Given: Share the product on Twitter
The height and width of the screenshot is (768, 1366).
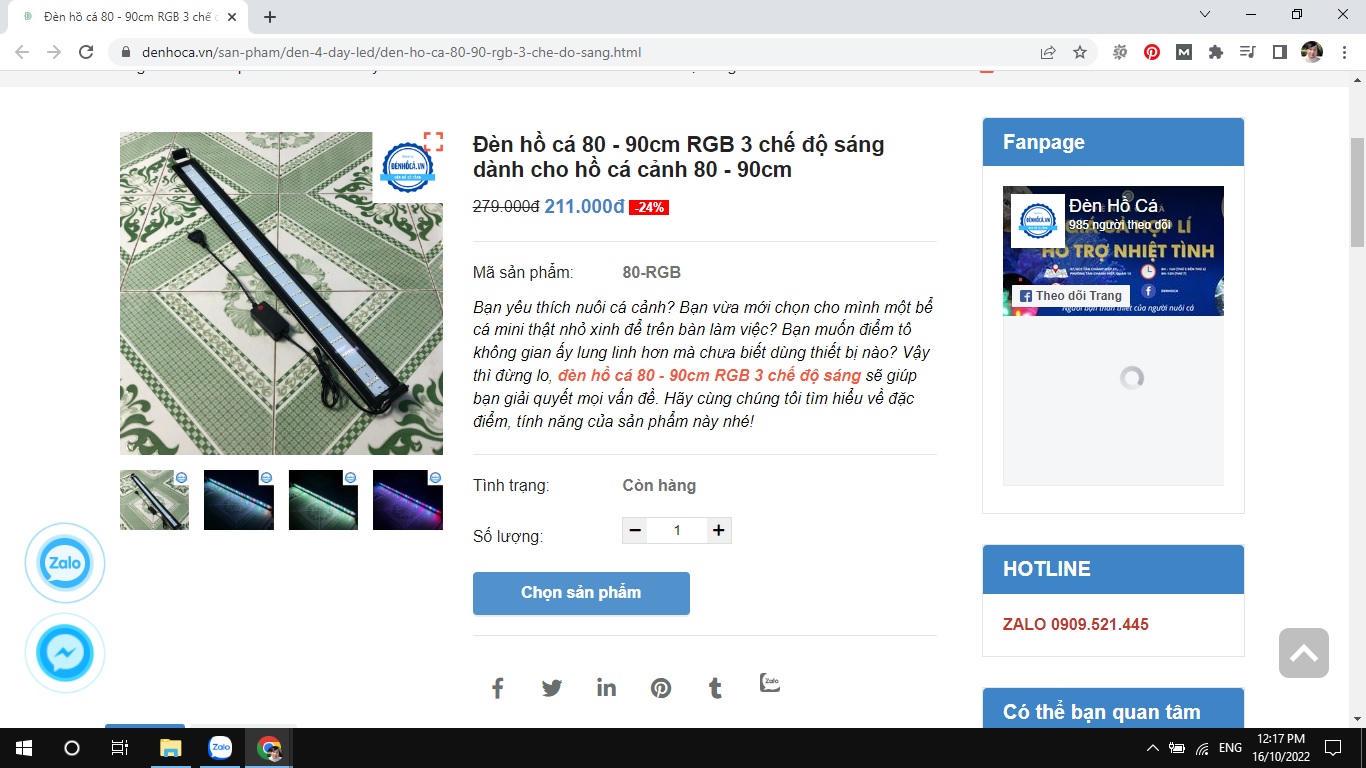Looking at the screenshot, I should pyautogui.click(x=552, y=688).
